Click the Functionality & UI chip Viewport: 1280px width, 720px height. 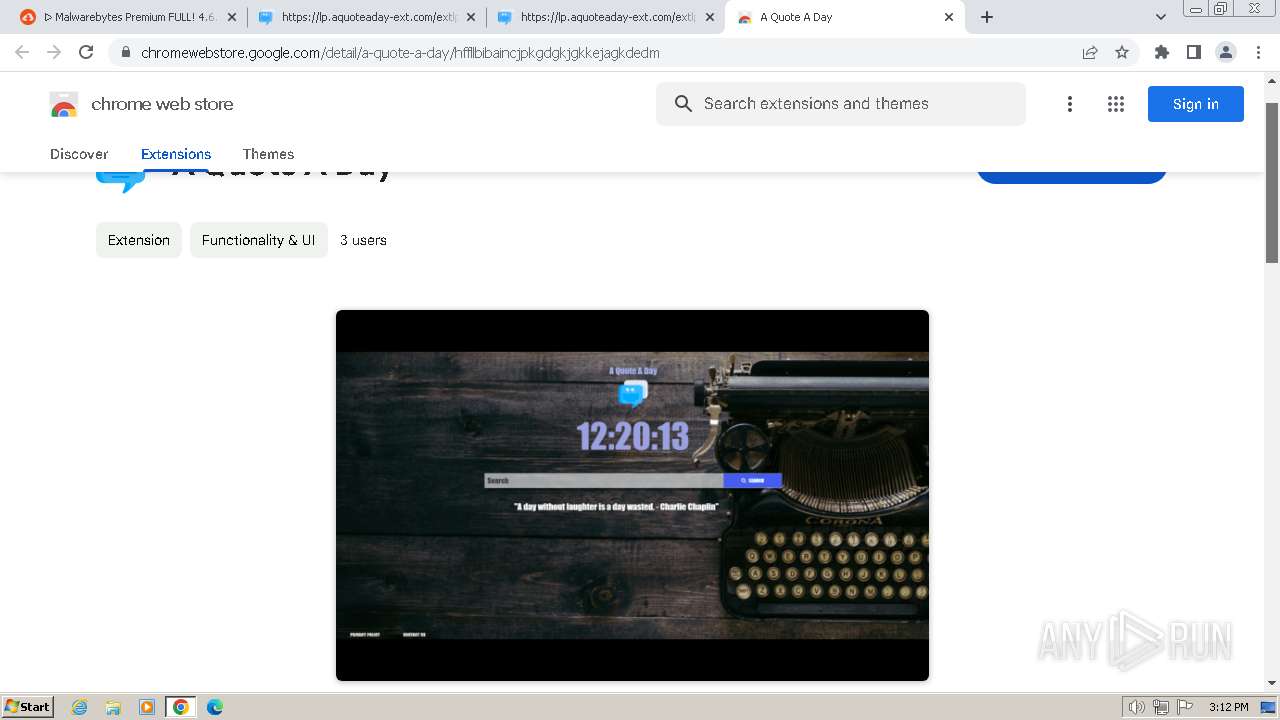point(258,240)
